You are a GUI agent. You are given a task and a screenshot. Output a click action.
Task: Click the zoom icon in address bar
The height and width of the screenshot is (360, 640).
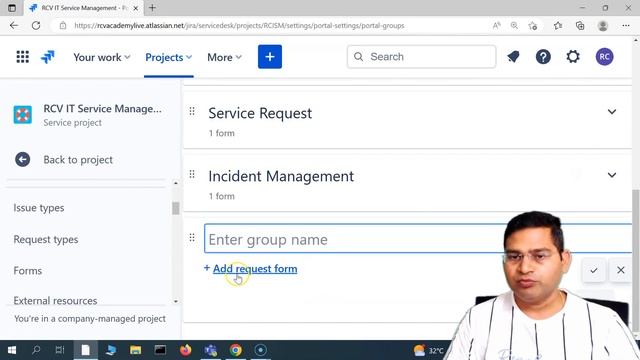pyautogui.click(x=514, y=25)
